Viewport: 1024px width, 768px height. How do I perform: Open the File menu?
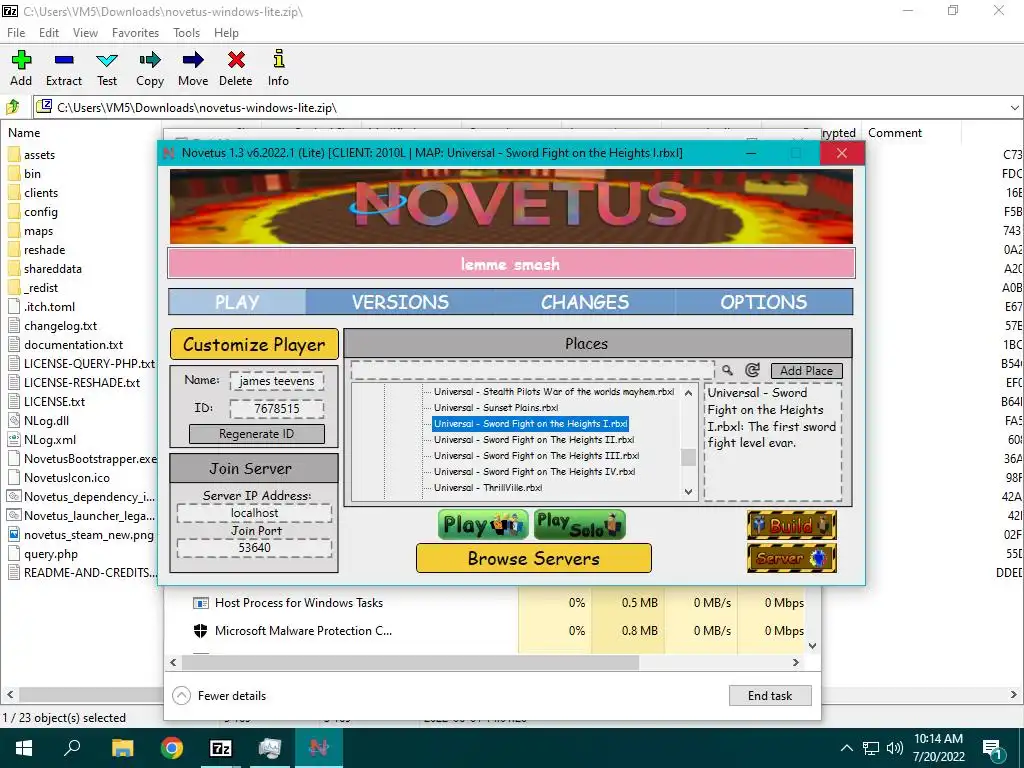pyautogui.click(x=16, y=33)
